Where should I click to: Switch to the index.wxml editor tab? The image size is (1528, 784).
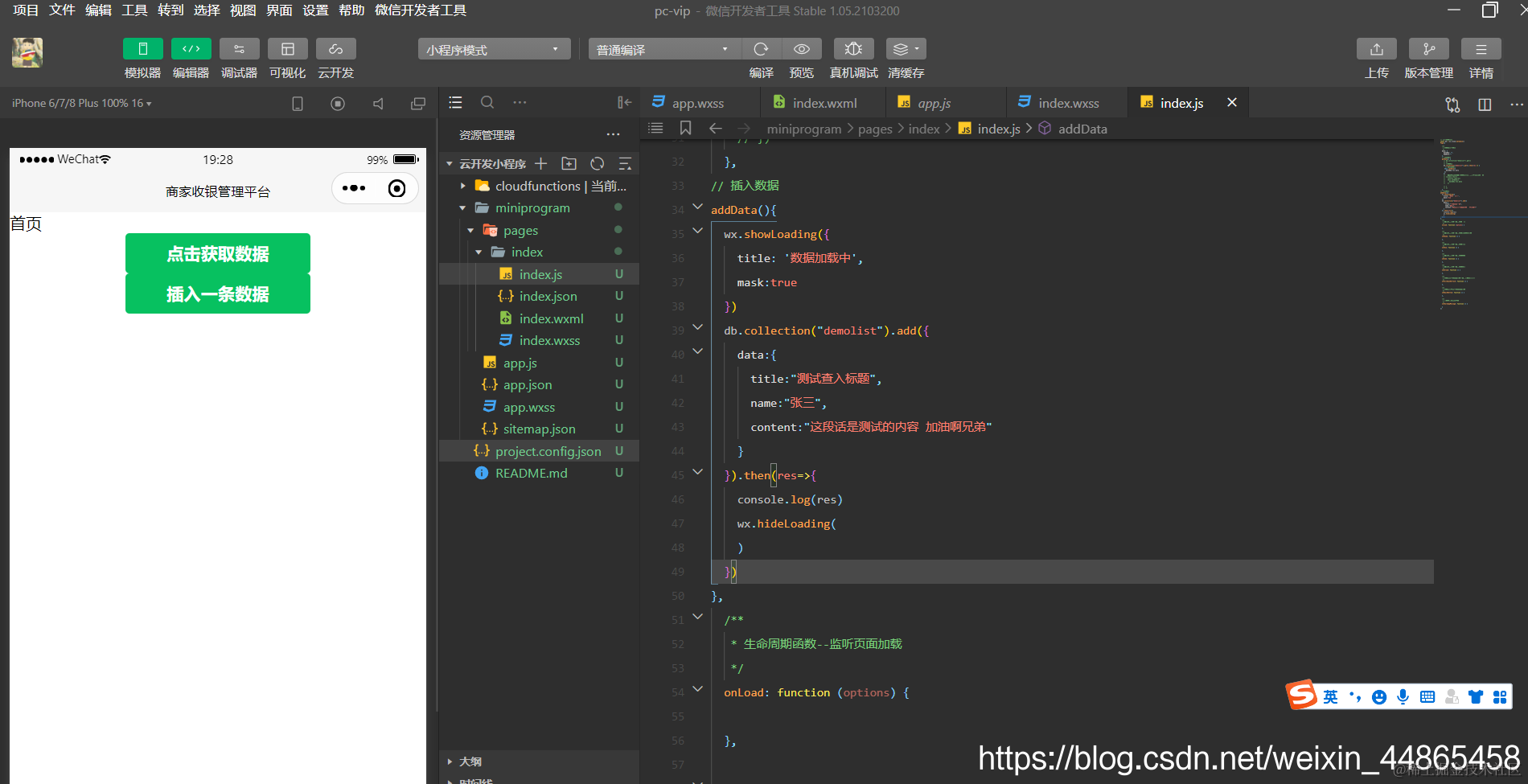824,103
